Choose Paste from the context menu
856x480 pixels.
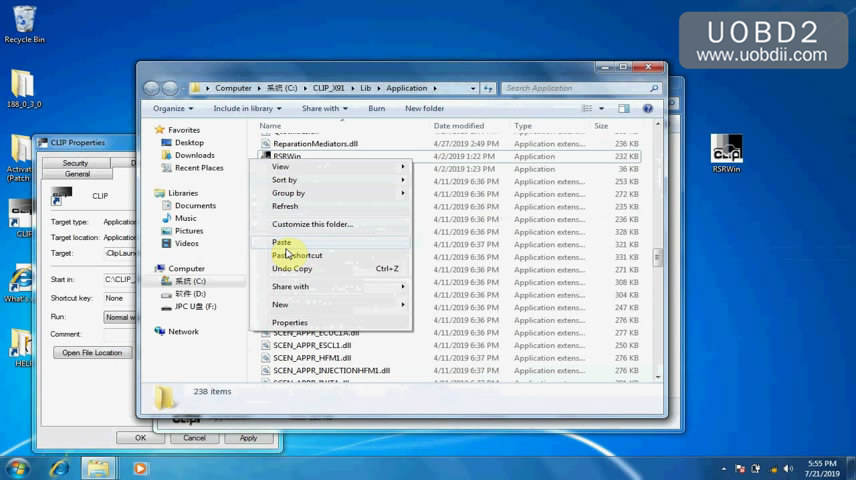click(x=282, y=242)
